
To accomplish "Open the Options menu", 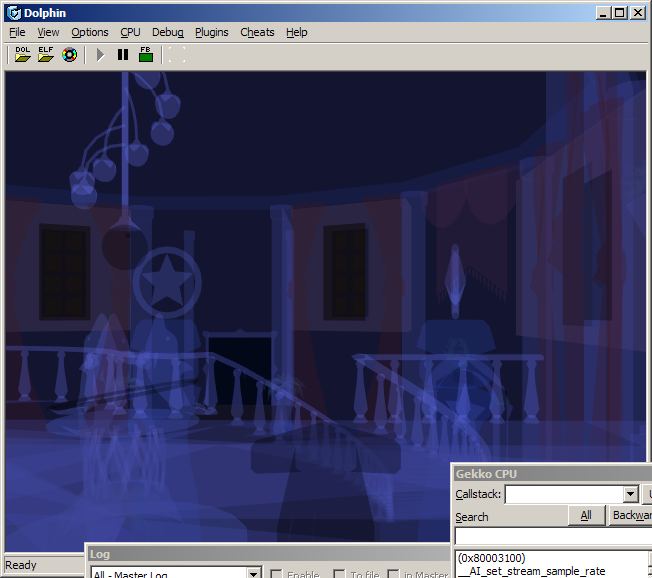I will 90,32.
